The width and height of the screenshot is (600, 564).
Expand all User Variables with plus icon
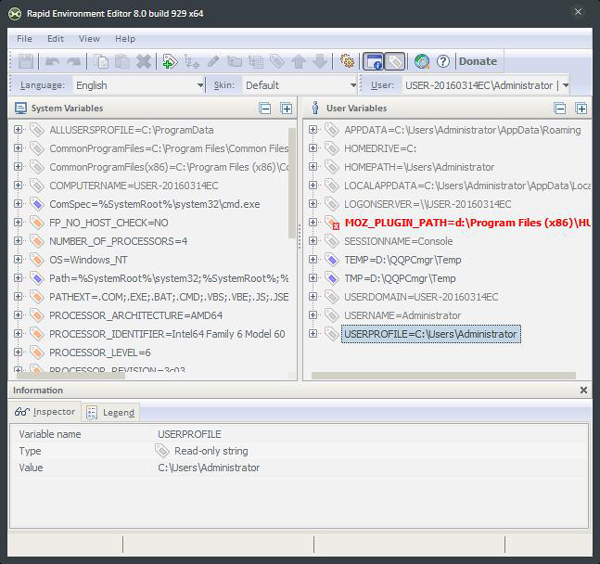pyautogui.click(x=581, y=108)
